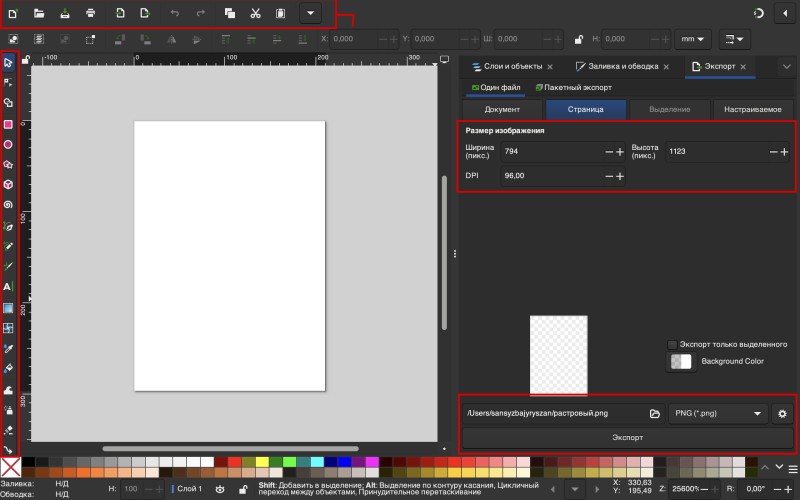Toggle the width/height lock icon
The width and height of the screenshot is (800, 500).
[579, 39]
